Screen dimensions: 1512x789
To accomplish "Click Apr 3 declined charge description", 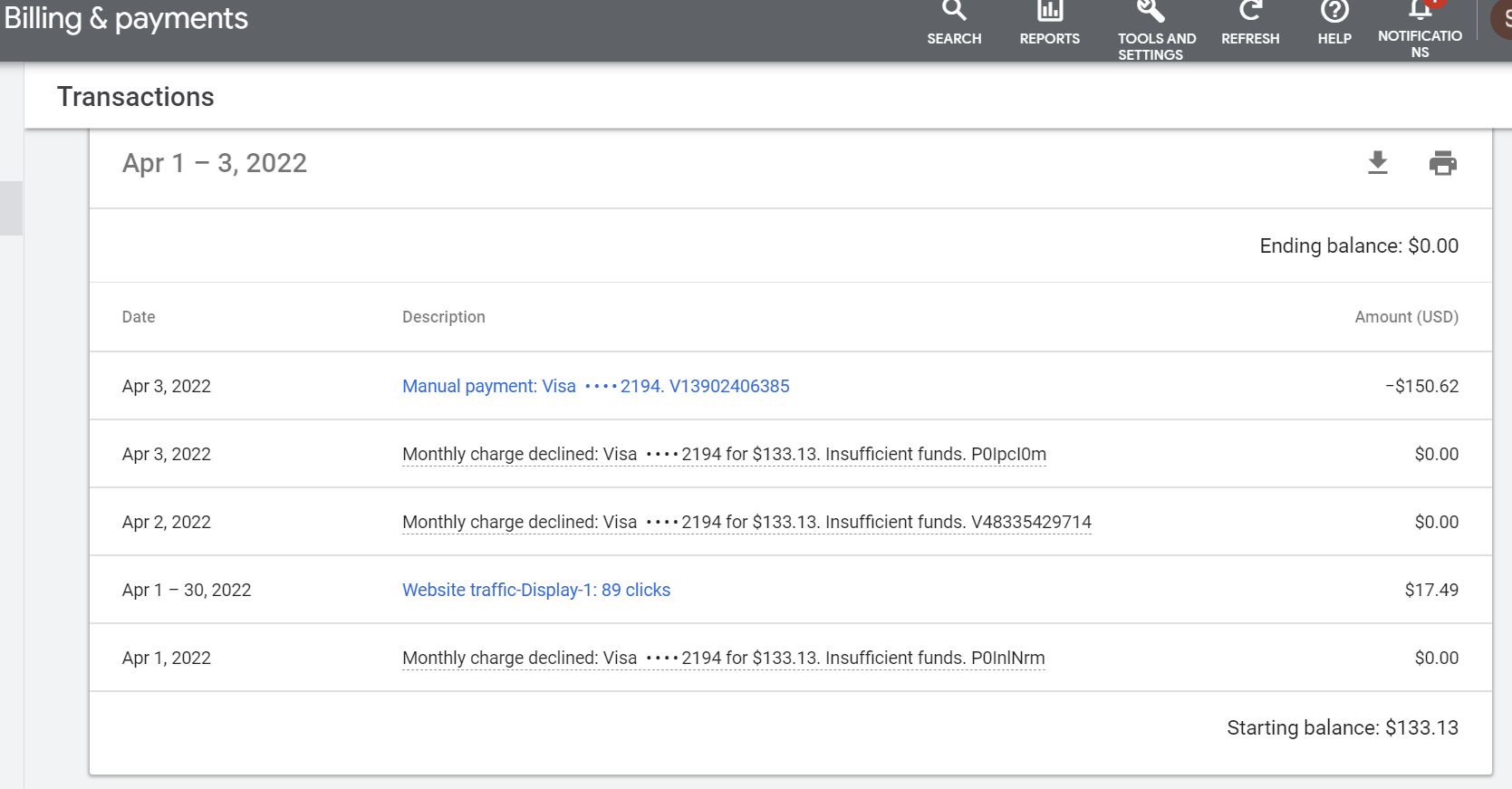I will tap(724, 454).
